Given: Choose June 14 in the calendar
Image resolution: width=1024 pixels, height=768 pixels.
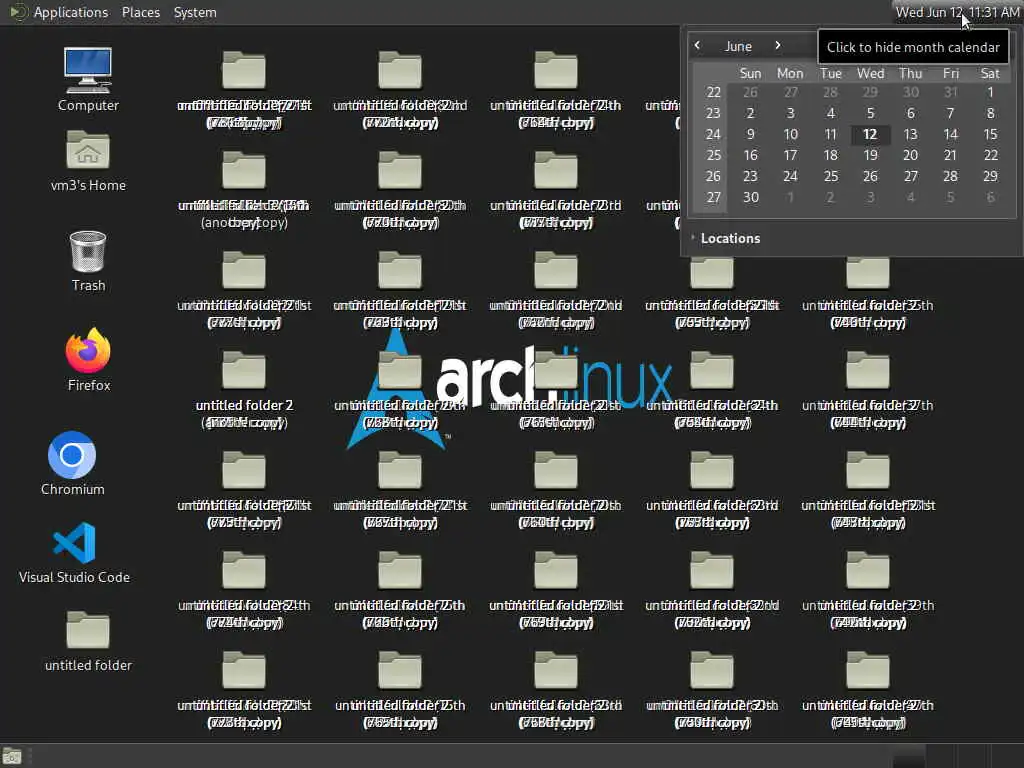Looking at the screenshot, I should (x=950, y=134).
